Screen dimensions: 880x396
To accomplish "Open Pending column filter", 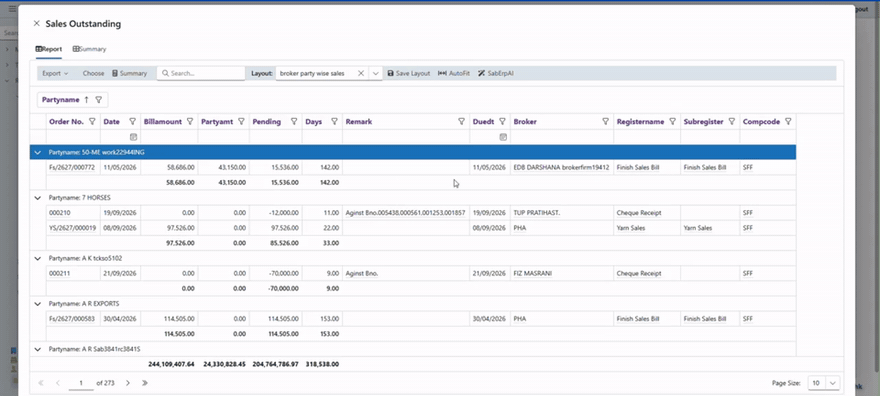I will (x=294, y=121).
